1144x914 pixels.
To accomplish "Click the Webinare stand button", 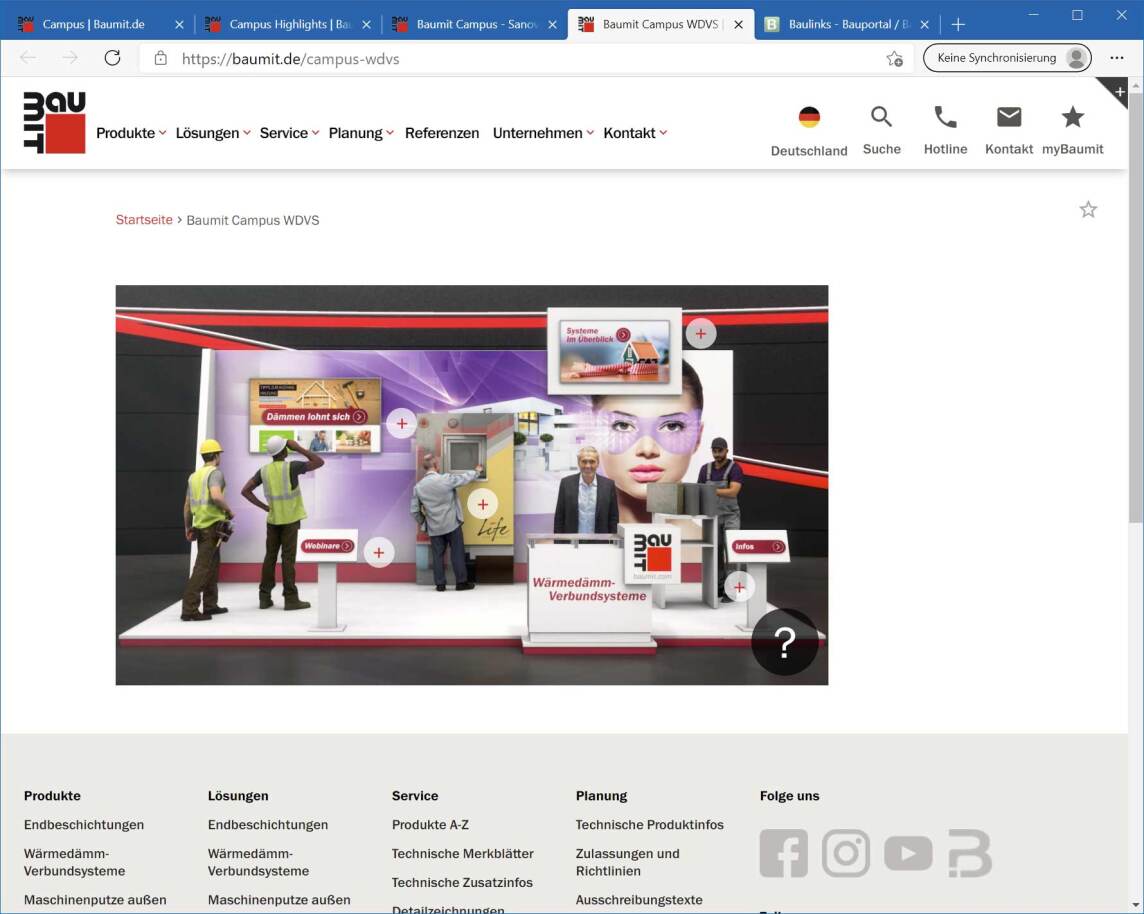I will 328,546.
